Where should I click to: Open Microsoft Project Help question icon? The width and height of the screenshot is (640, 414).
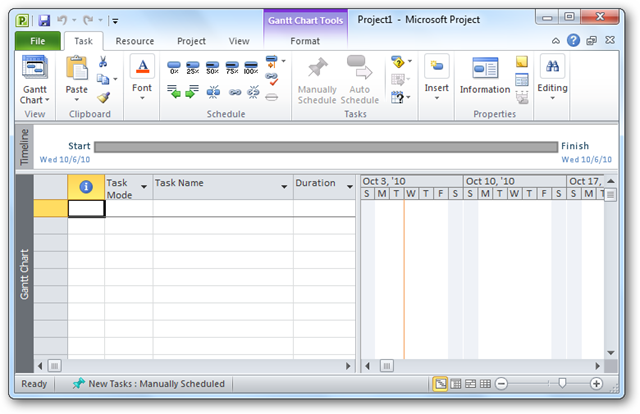coord(573,40)
